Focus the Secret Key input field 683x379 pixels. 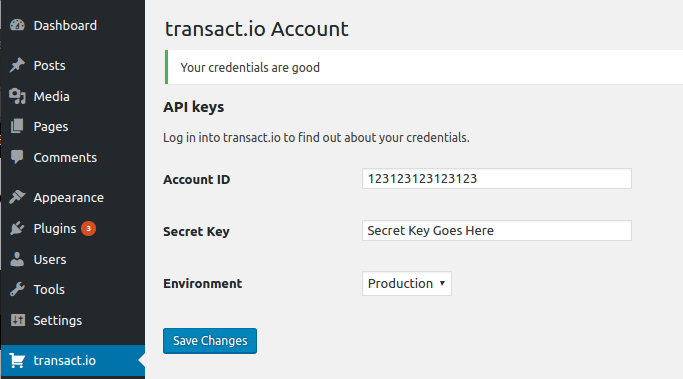(497, 230)
